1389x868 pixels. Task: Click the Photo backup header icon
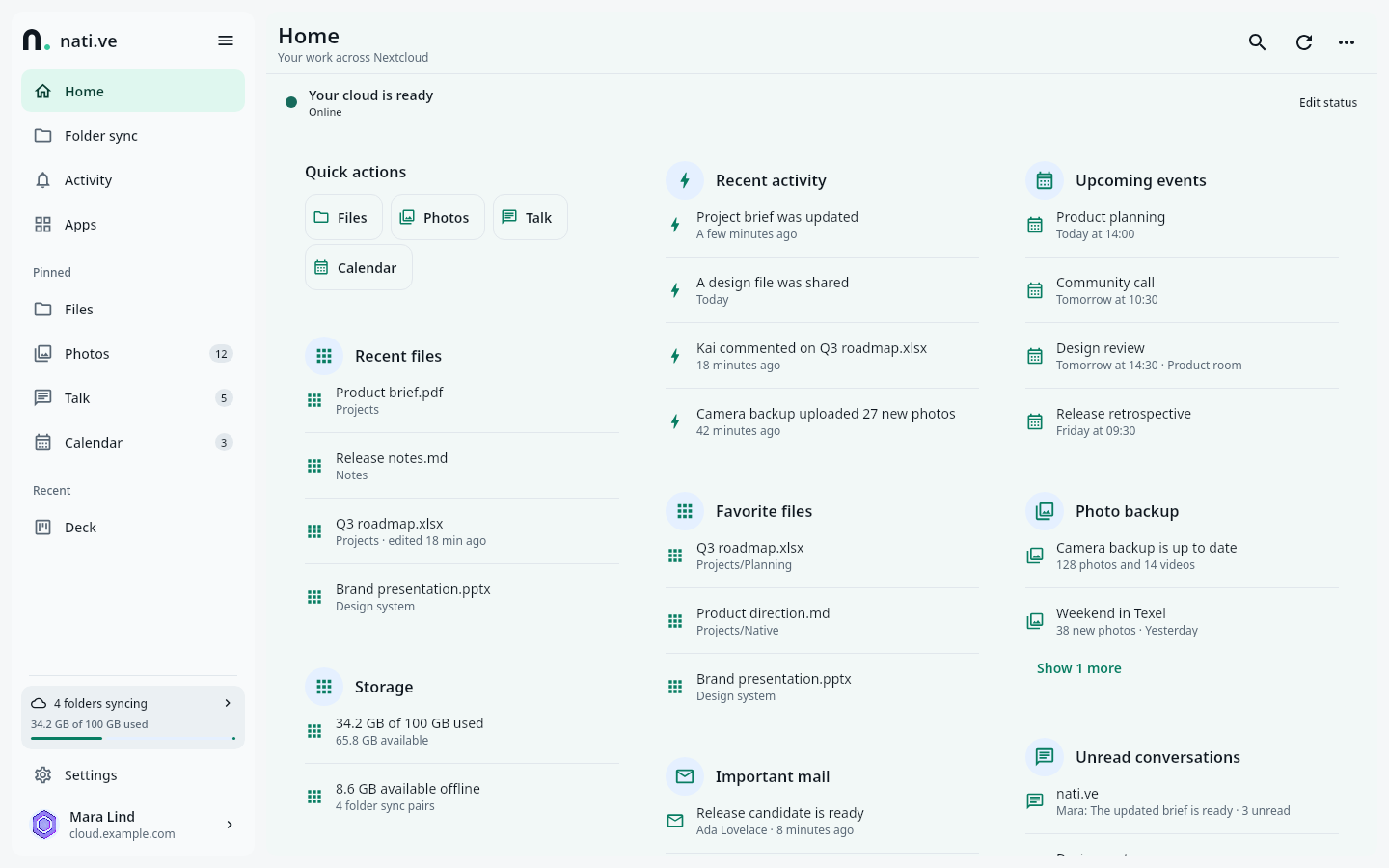pyautogui.click(x=1045, y=511)
